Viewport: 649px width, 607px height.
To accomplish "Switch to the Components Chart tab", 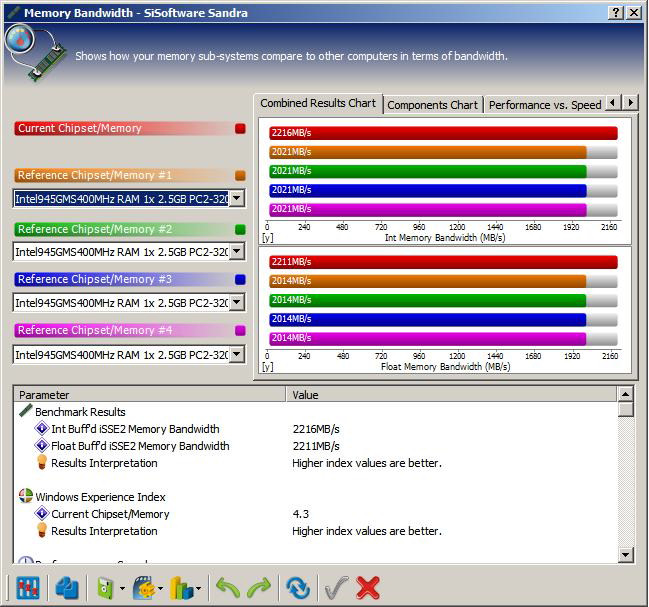I will (x=432, y=105).
